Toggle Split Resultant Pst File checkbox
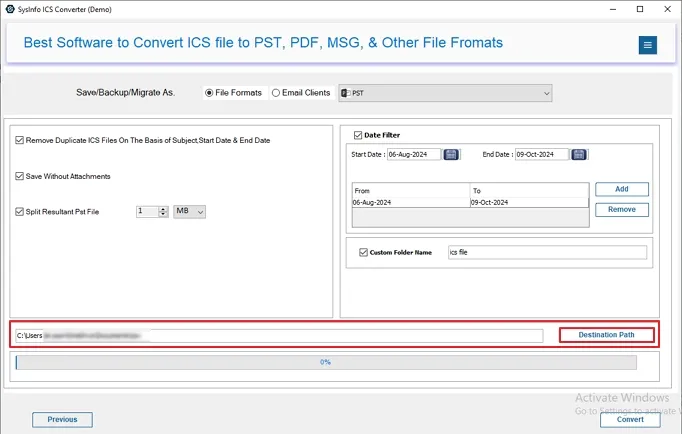 click(20, 212)
